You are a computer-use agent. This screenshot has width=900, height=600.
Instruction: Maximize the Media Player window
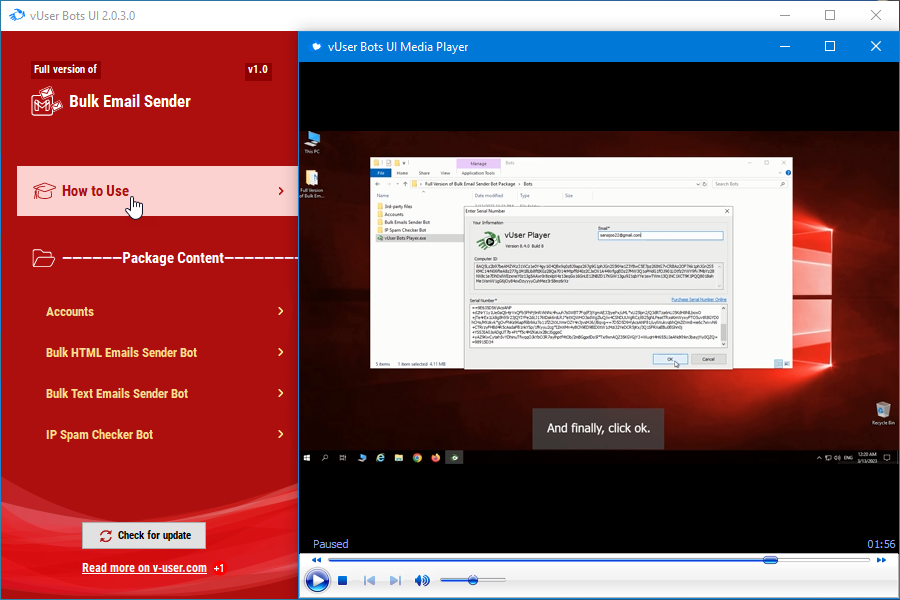pos(830,46)
